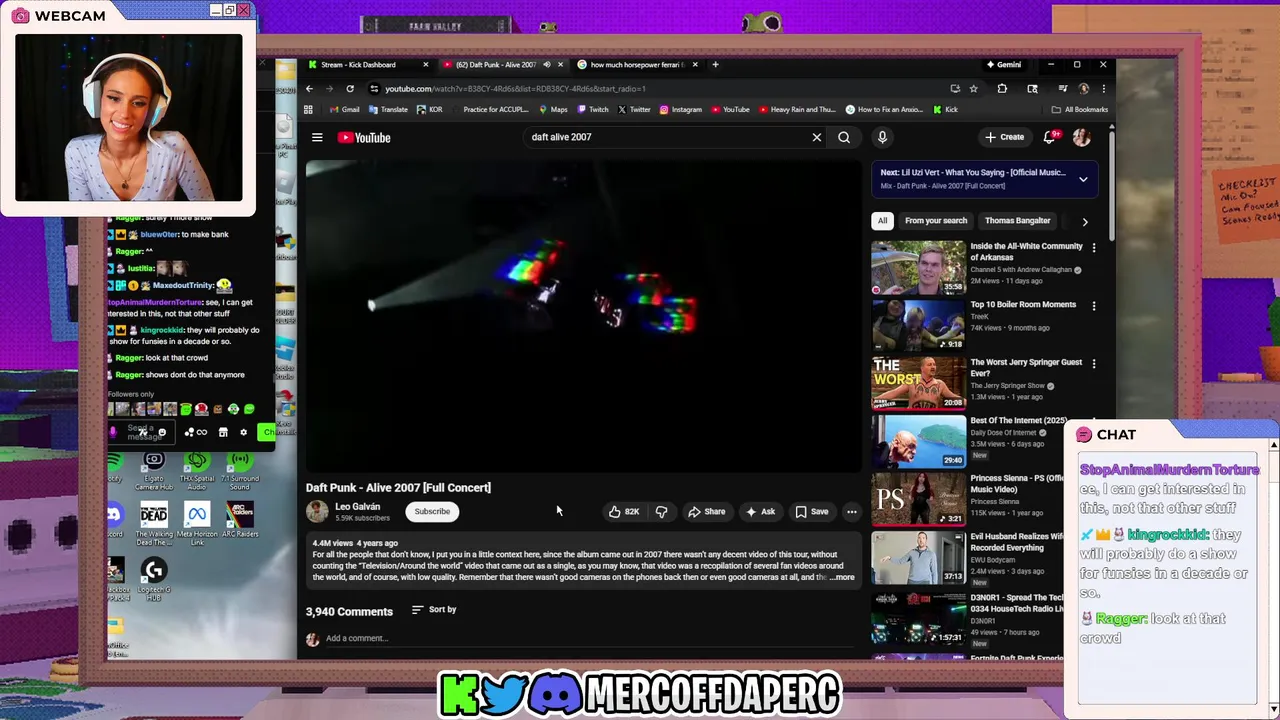Open The Walking Dead desktop shortcut
This screenshot has width=1280, height=720.
[154, 524]
